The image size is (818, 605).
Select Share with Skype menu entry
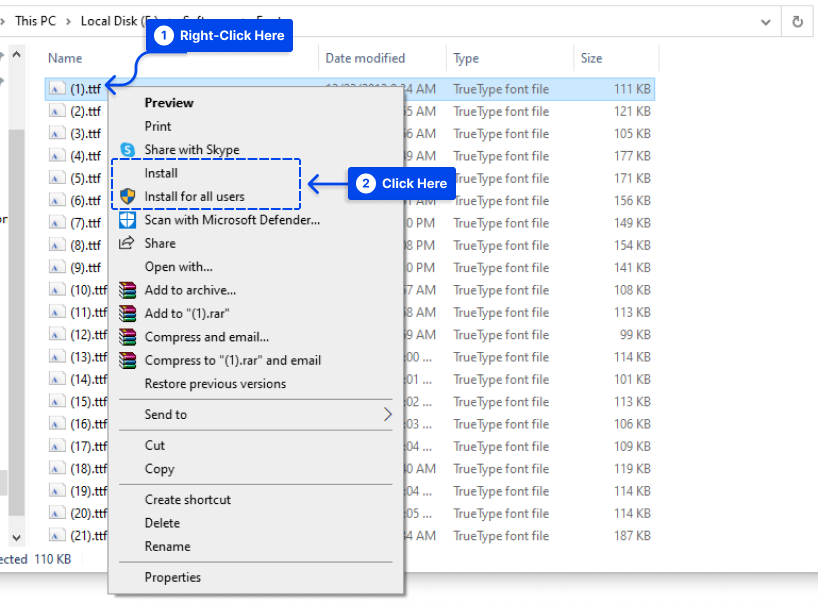coord(192,150)
